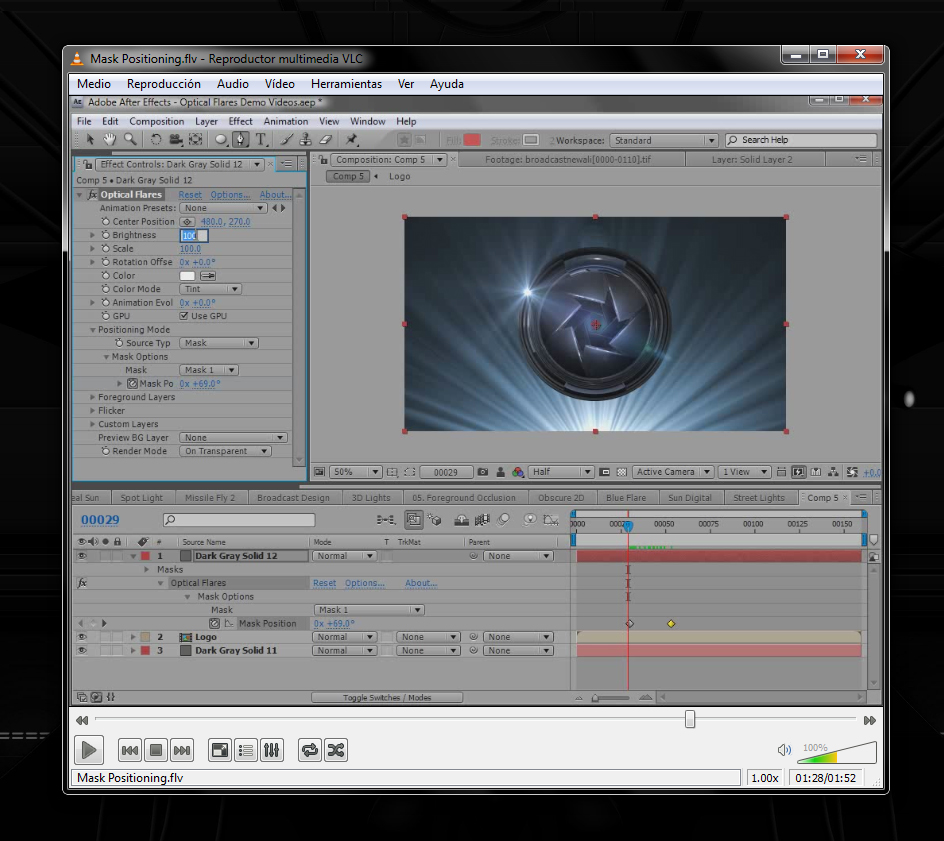Click the Brightness value field
Screen dimensions: 944x841
(x=194, y=235)
